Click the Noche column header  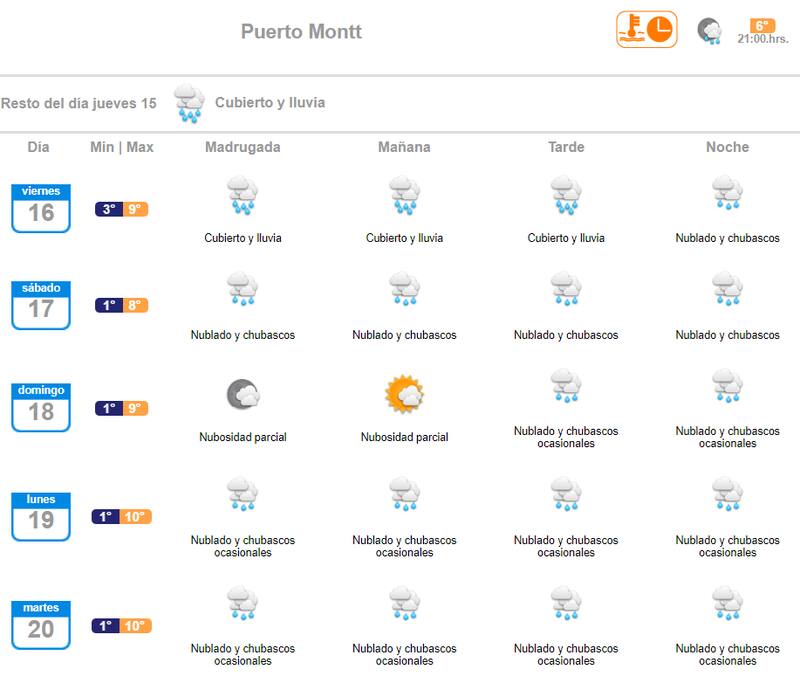pyautogui.click(x=727, y=147)
